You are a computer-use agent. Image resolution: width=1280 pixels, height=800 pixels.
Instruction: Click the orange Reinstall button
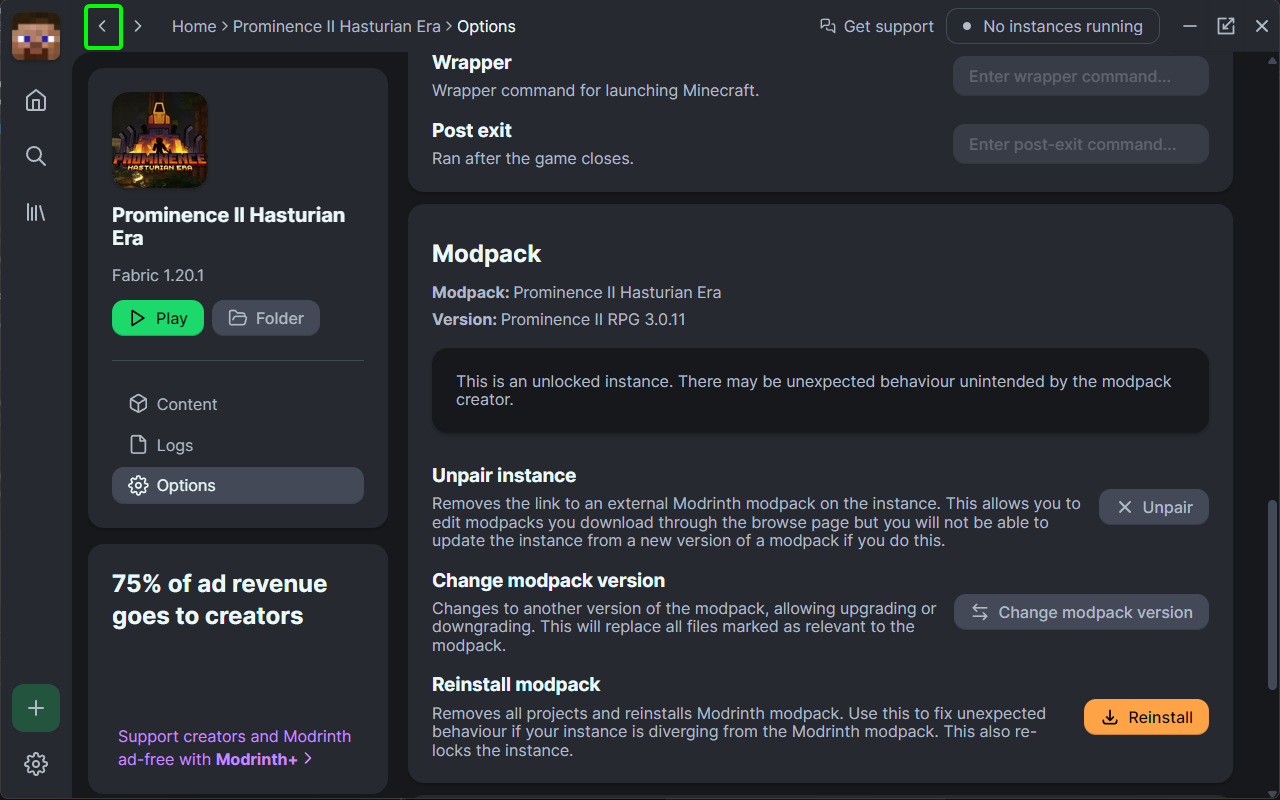click(1146, 717)
